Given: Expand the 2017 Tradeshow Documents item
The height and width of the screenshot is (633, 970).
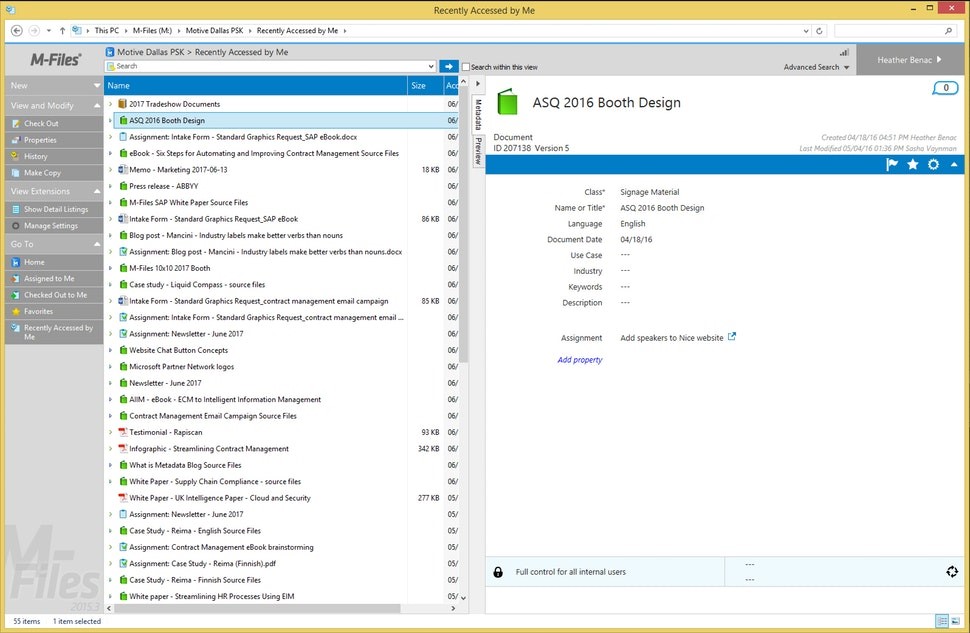Looking at the screenshot, I should (110, 104).
